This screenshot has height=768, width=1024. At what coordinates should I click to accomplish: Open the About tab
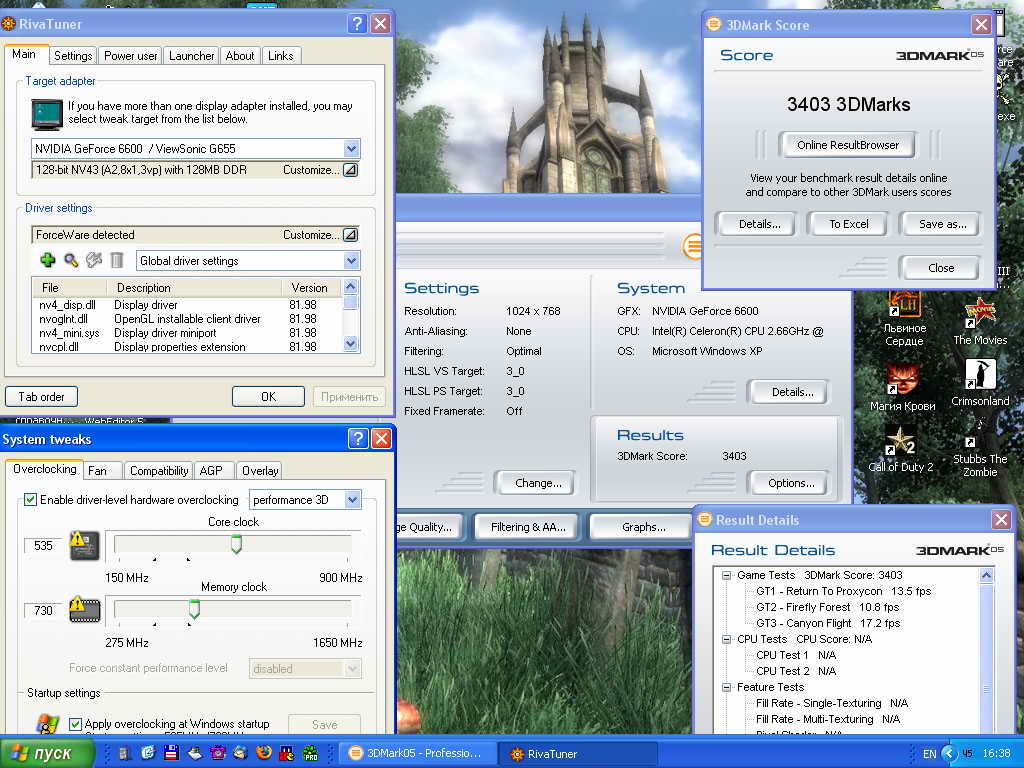tap(240, 56)
